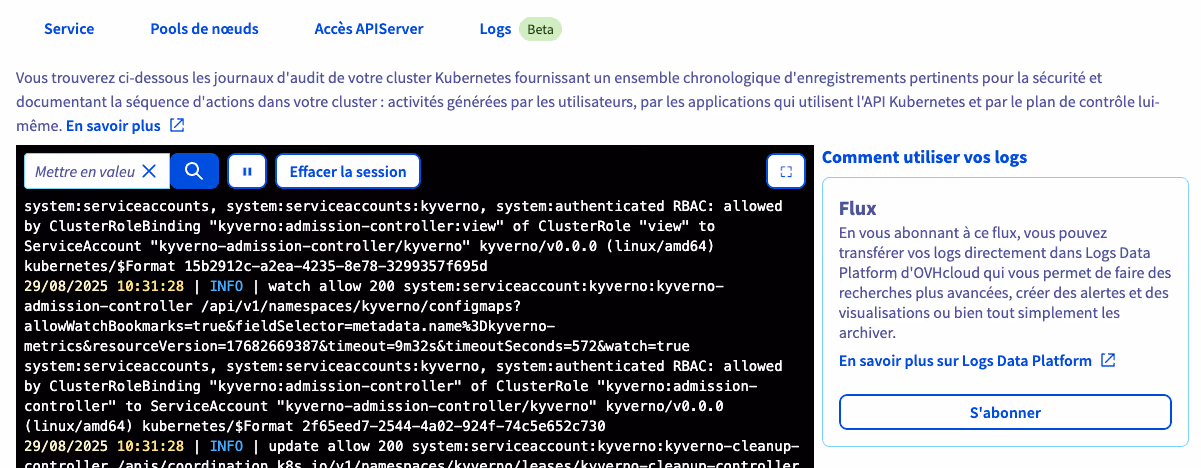Image resolution: width=1201 pixels, height=468 pixels.
Task: Go to the Accès APIServer tab
Action: pos(369,29)
